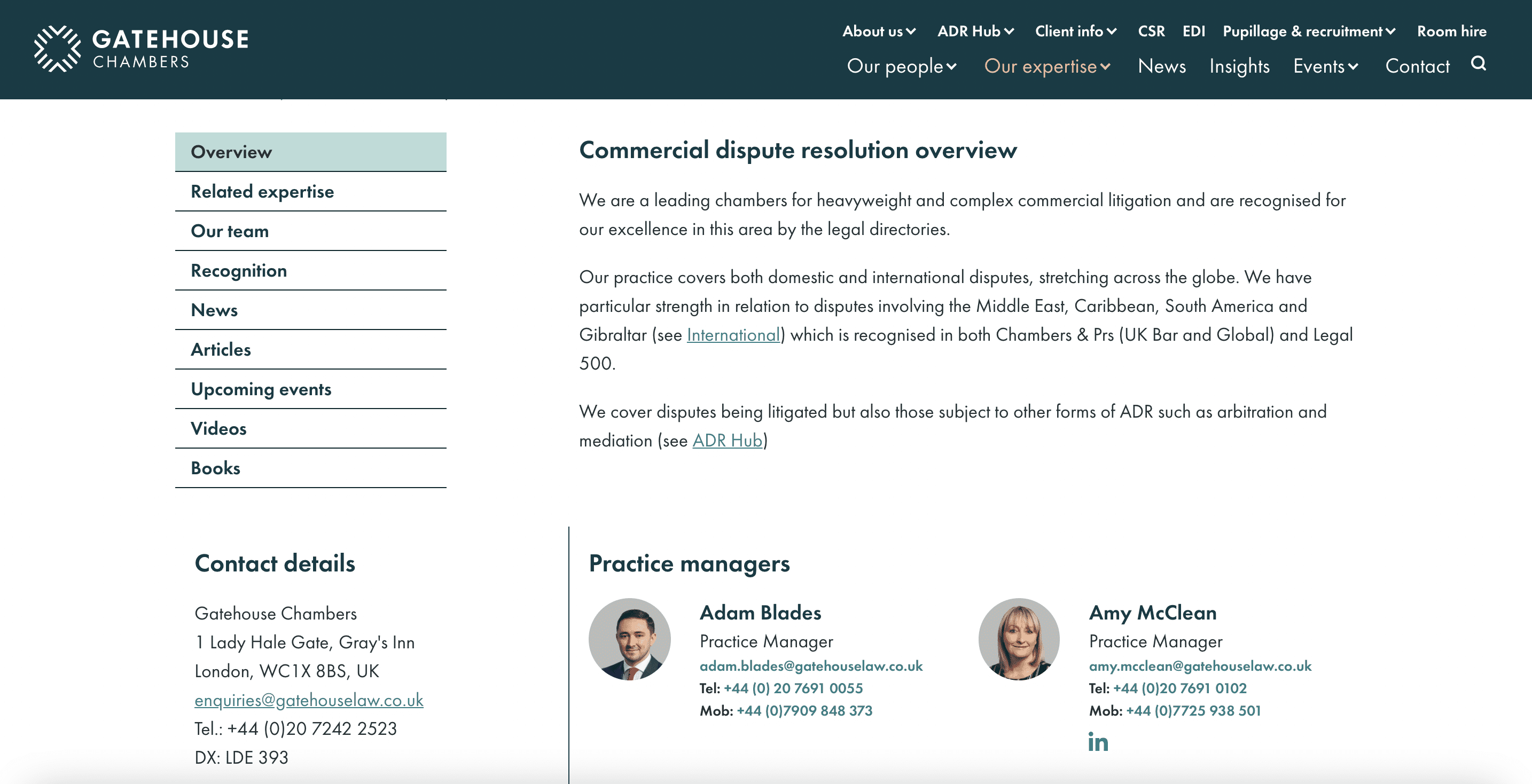Expand the Our expertise dropdown
This screenshot has height=784, width=1532.
pyautogui.click(x=1047, y=66)
